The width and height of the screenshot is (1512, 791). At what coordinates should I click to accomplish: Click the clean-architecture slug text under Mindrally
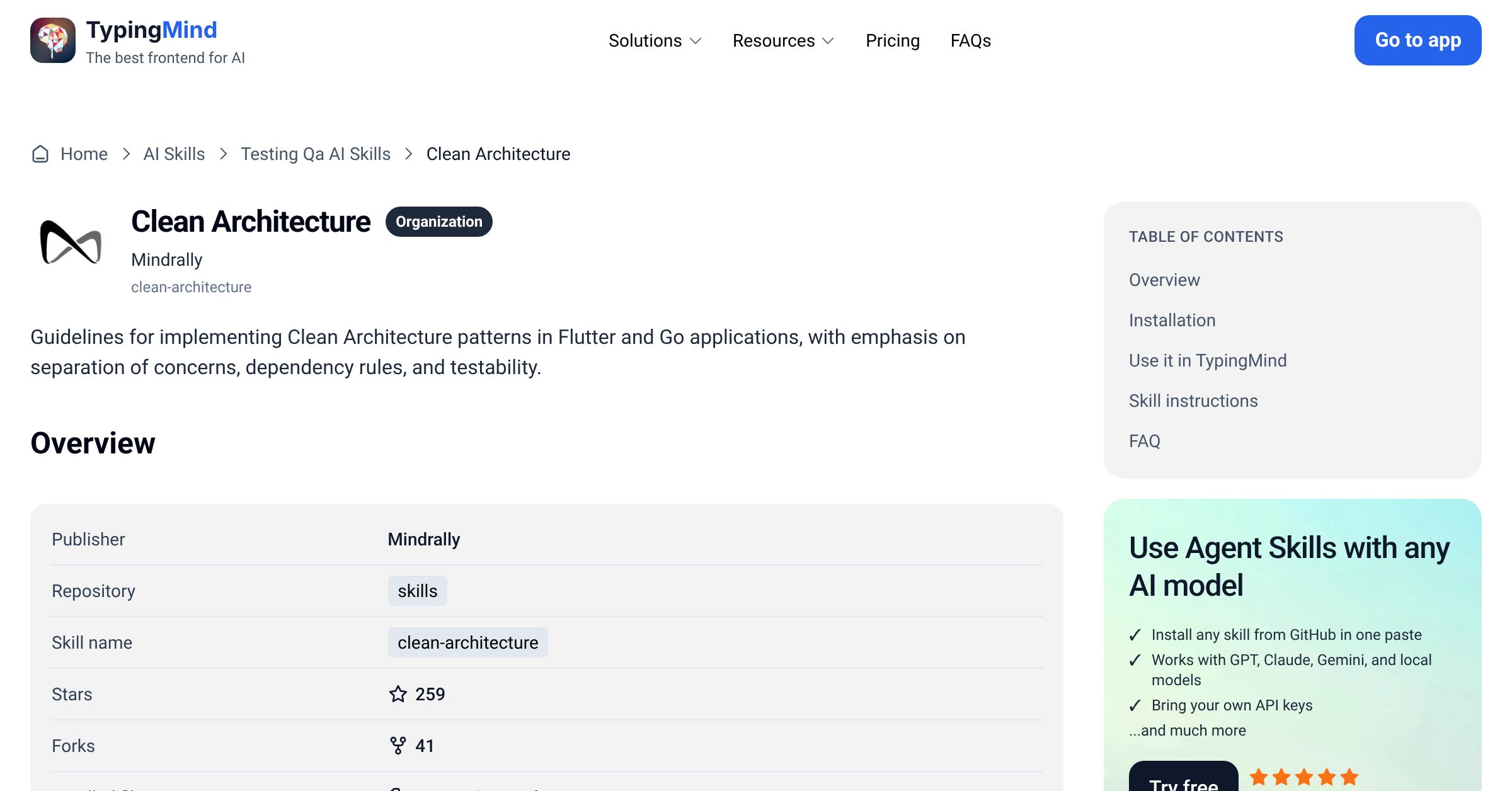[x=192, y=287]
